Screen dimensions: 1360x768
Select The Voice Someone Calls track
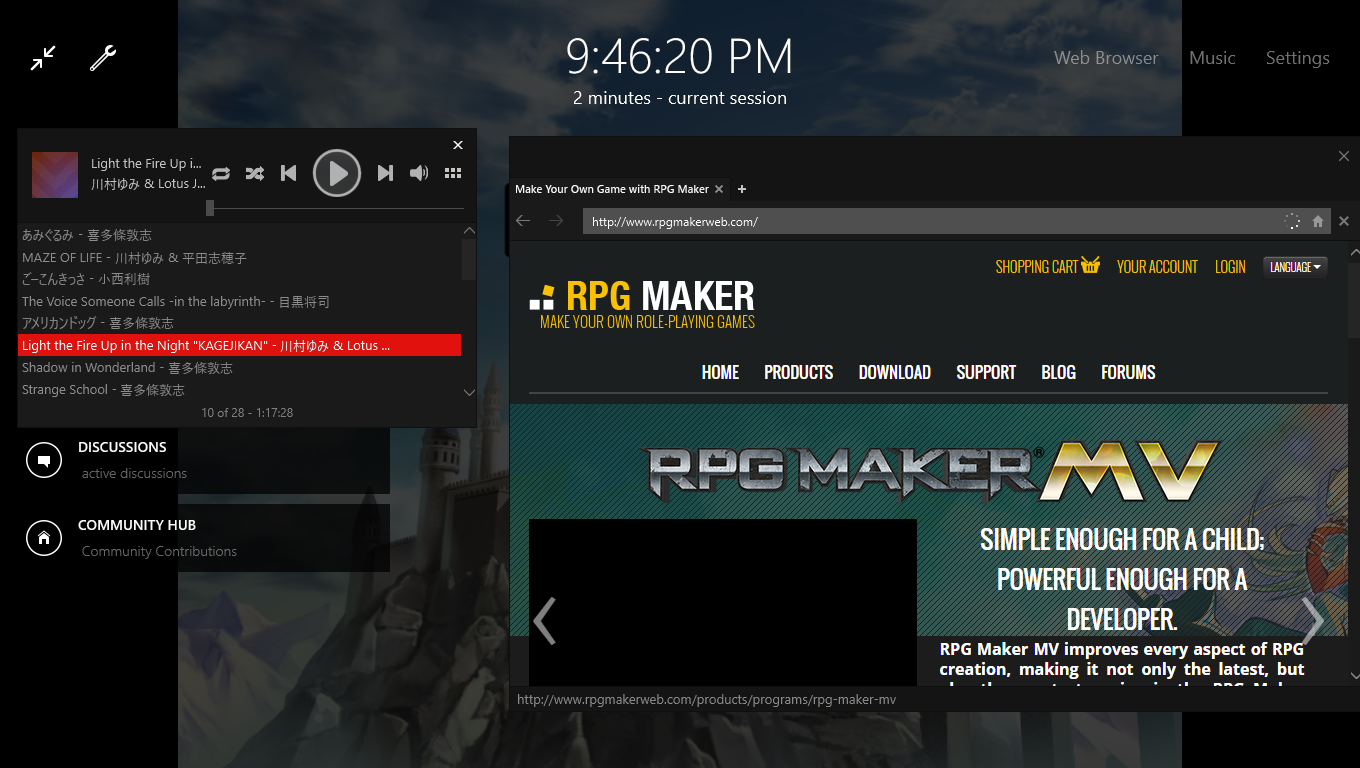pos(240,301)
